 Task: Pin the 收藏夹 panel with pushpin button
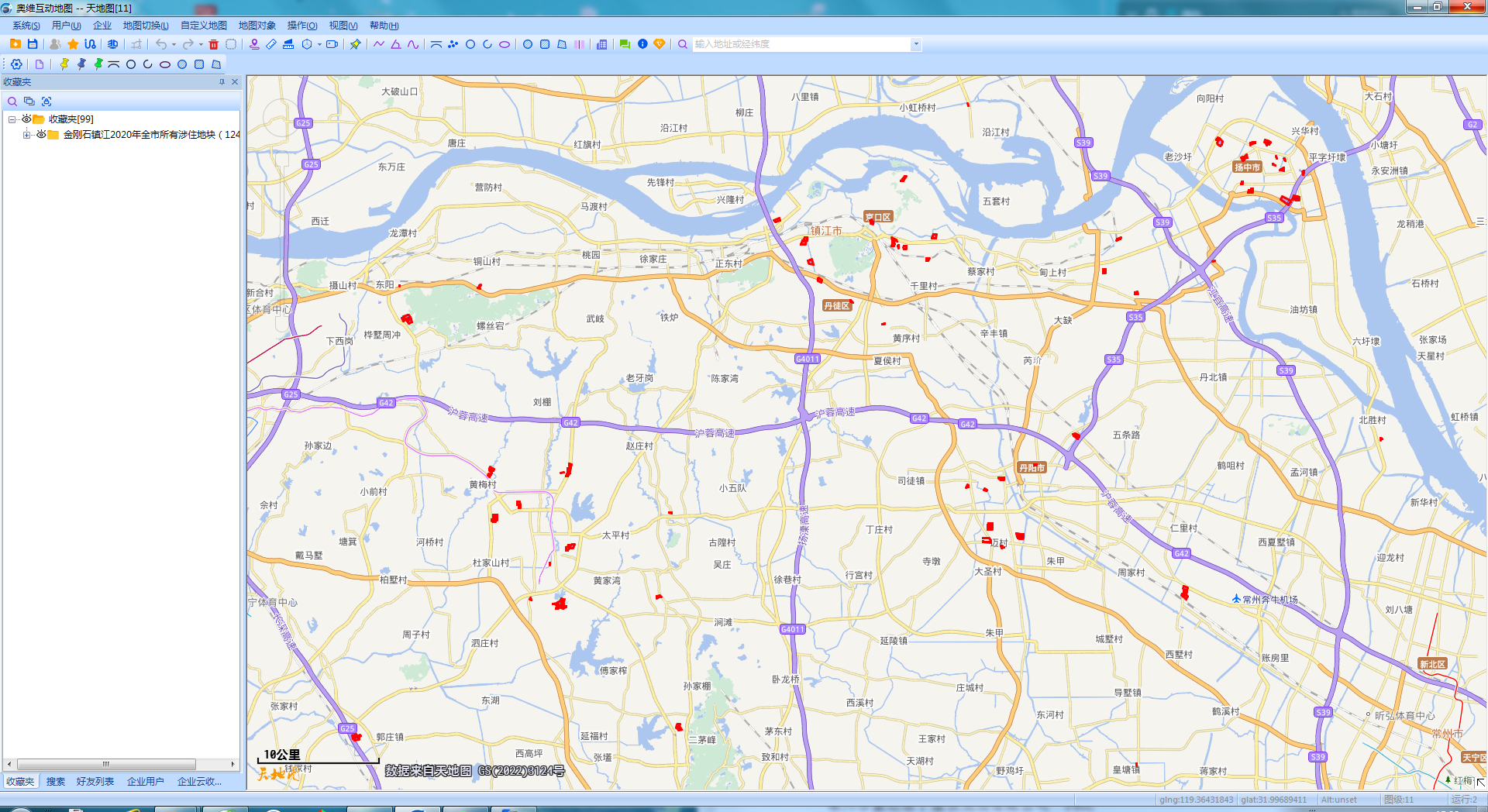pos(222,82)
